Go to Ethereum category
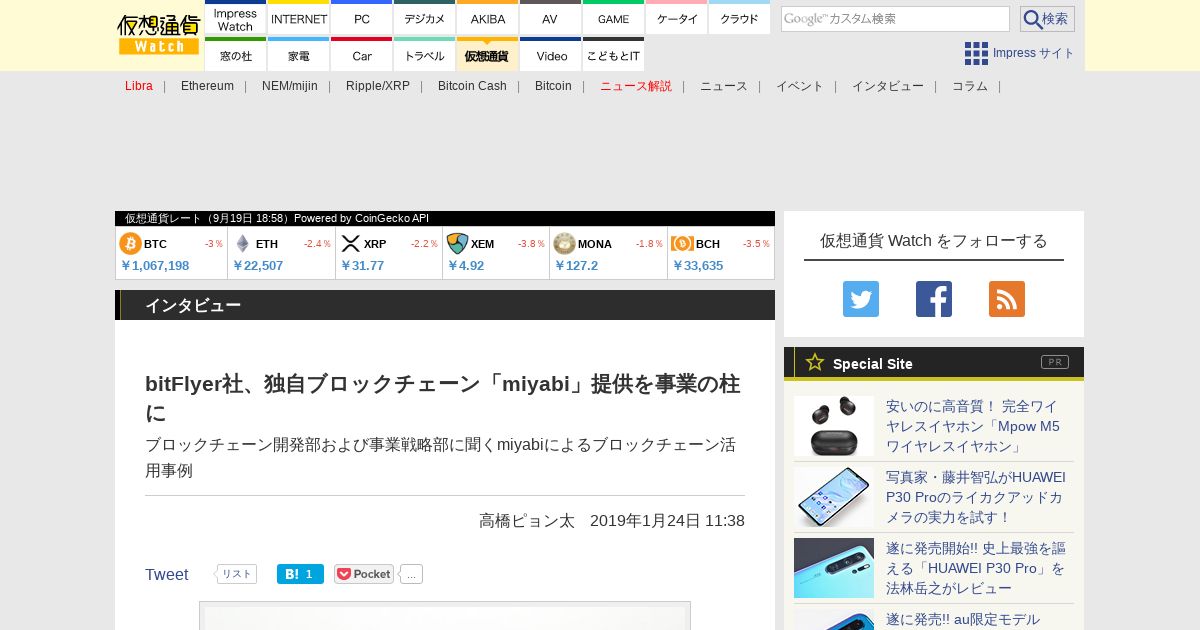This screenshot has height=630, width=1200. (x=207, y=86)
